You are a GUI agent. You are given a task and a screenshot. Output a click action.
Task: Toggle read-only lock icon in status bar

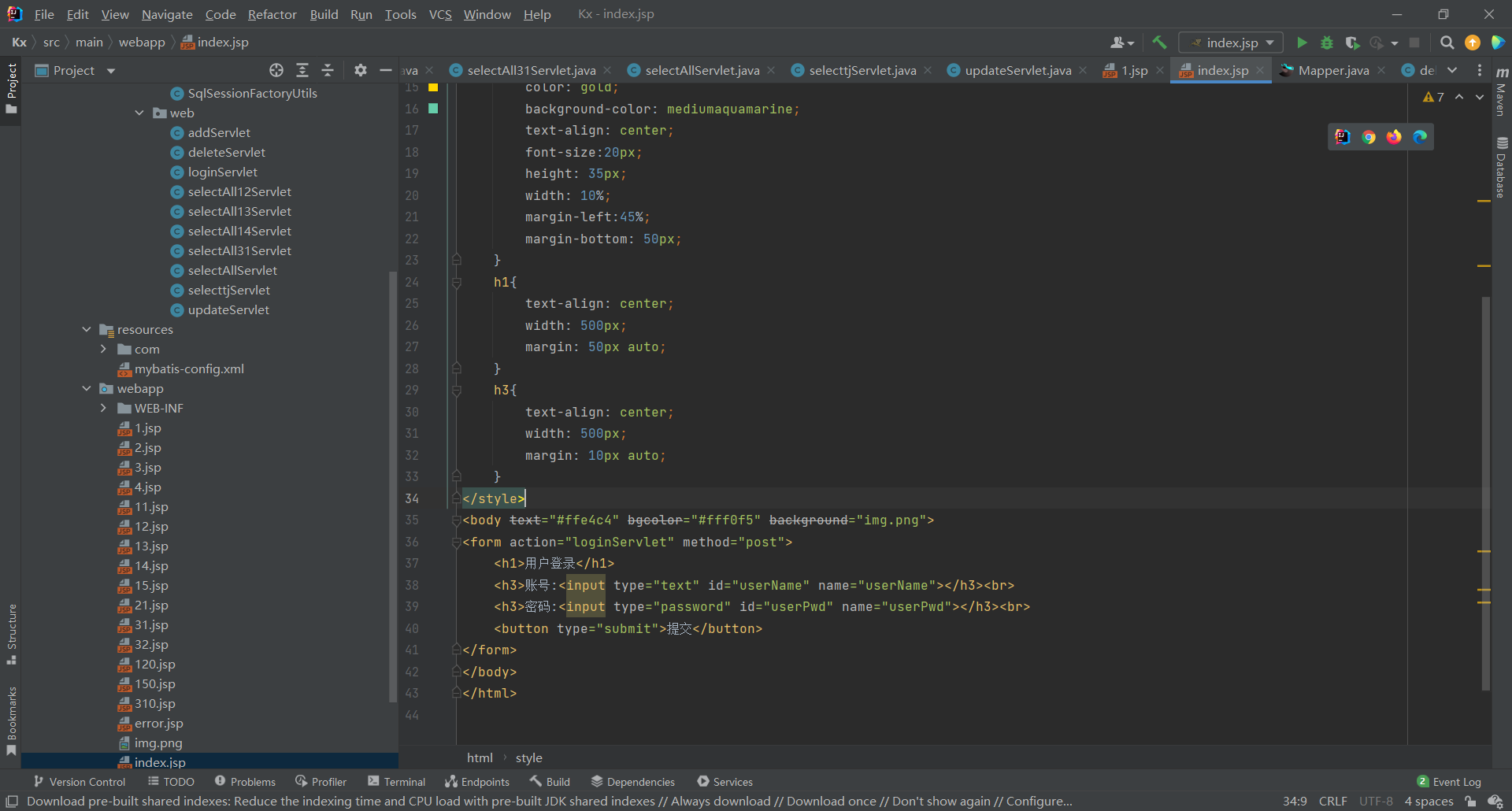1469,802
